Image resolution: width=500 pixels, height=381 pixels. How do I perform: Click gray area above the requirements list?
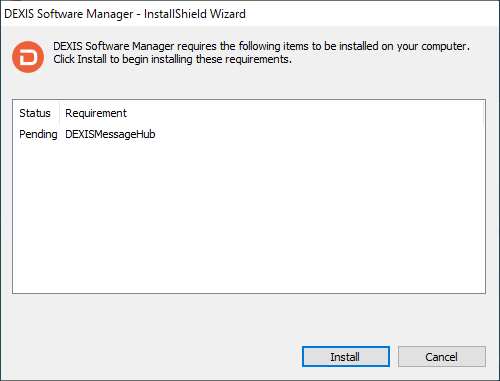[249, 86]
